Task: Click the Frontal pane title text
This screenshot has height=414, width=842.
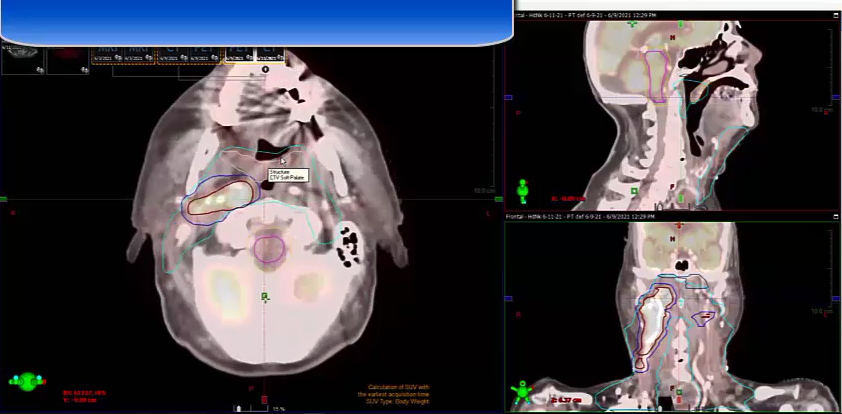Action: pos(580,216)
